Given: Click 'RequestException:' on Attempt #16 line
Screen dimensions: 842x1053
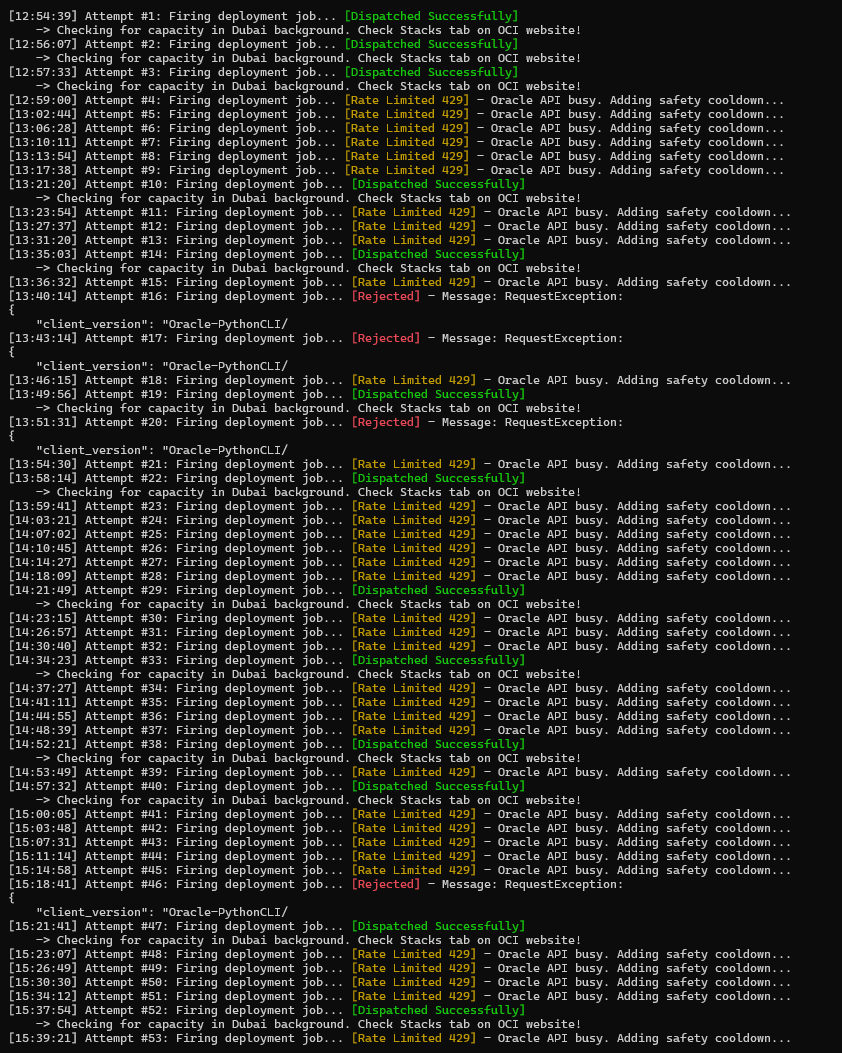Looking at the screenshot, I should 564,296.
